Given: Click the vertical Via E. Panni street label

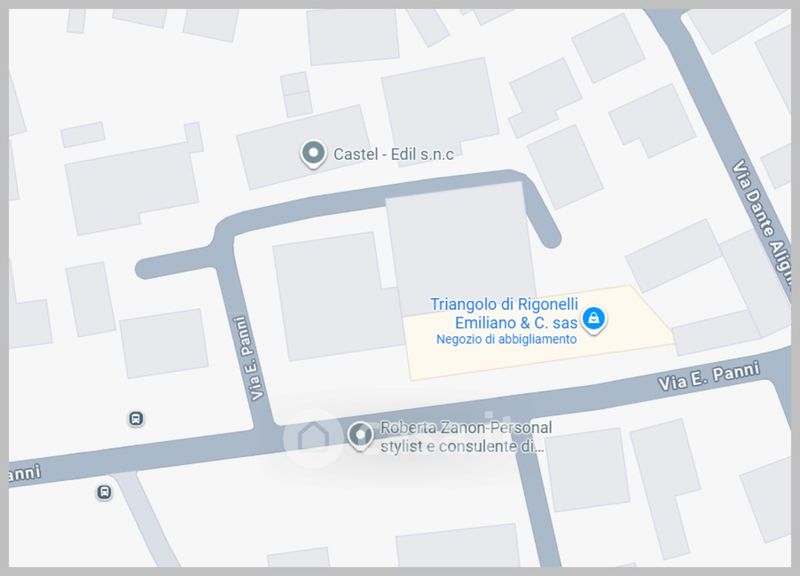Looking at the screenshot, I should click(248, 358).
